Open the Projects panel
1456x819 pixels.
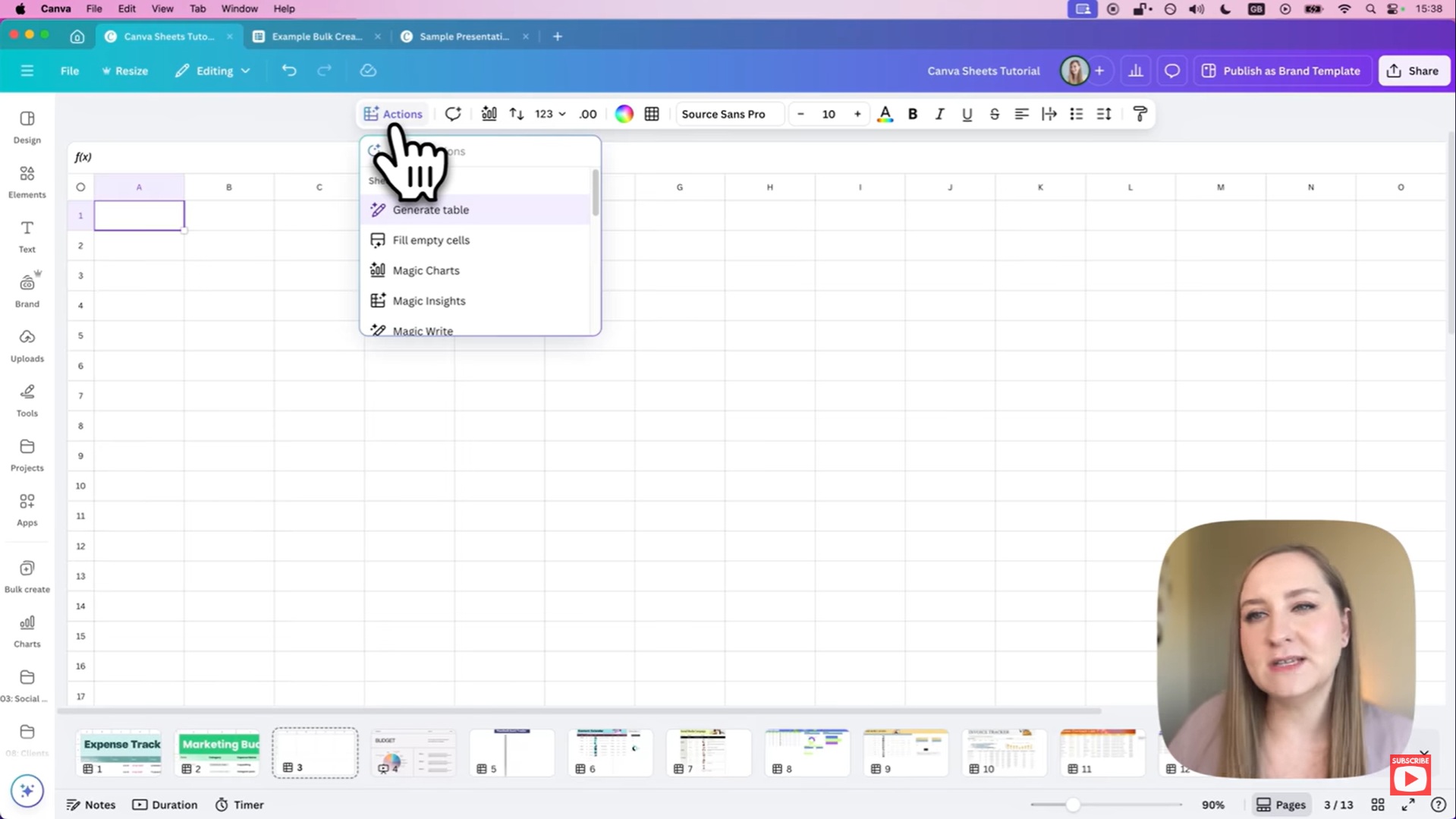tap(27, 455)
